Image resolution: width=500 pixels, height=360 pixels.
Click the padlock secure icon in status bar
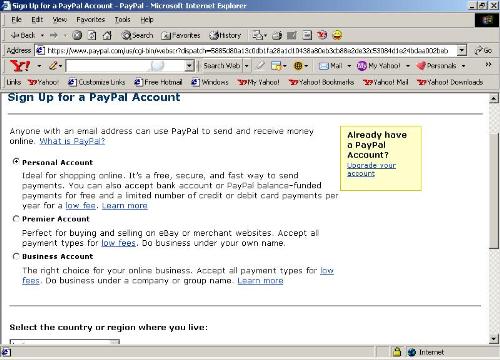397,352
